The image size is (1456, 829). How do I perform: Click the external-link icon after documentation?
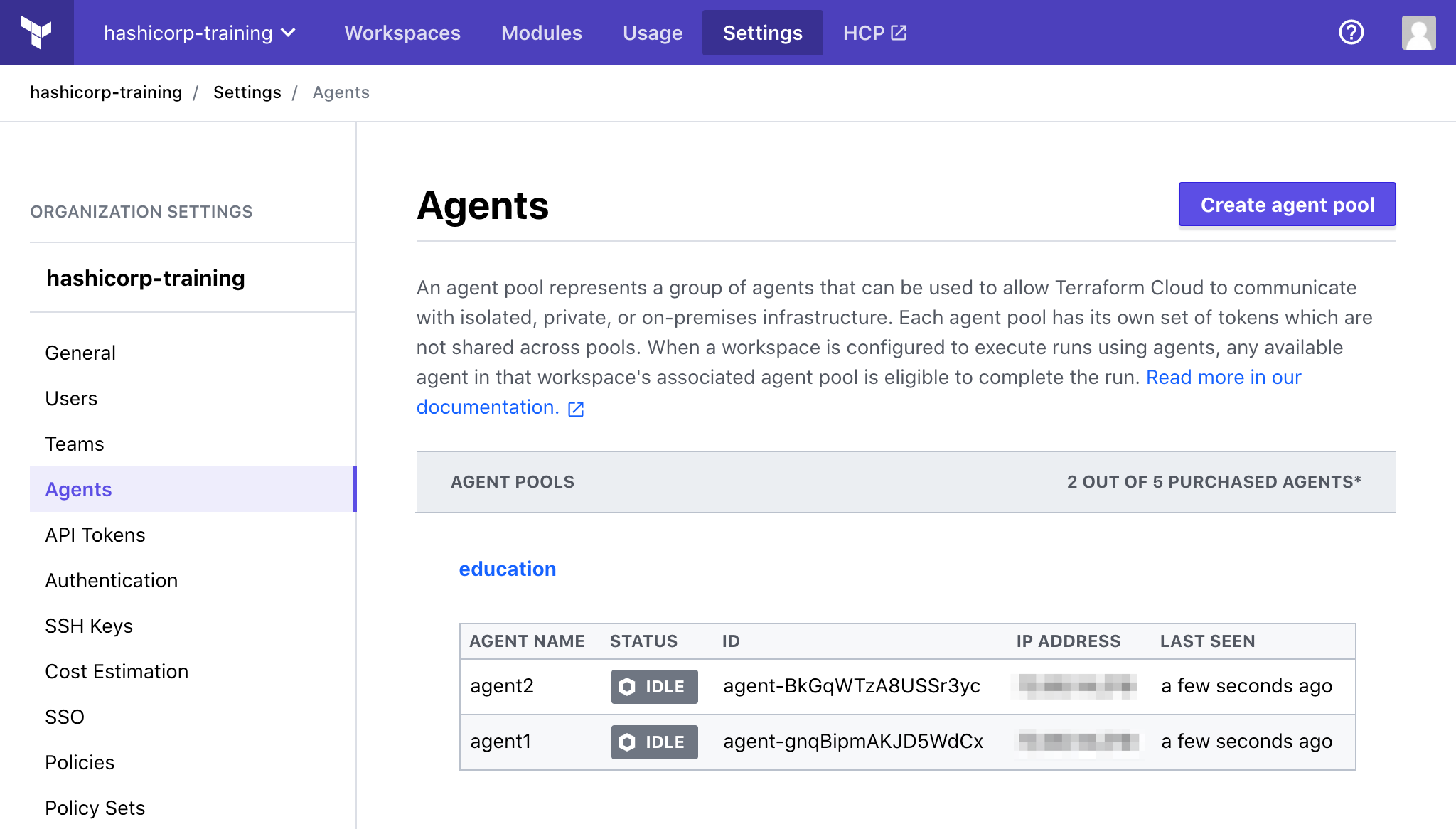576,409
